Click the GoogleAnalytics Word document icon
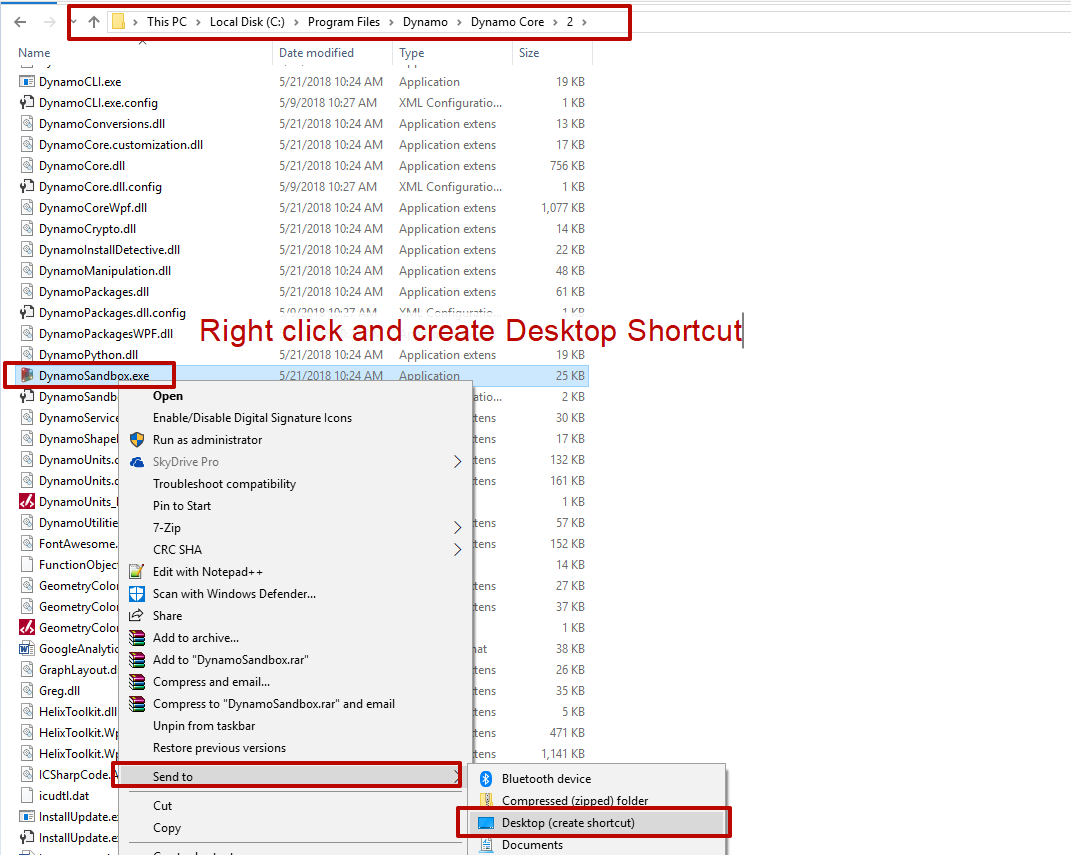Viewport: 1071px width, 855px height. [27, 649]
